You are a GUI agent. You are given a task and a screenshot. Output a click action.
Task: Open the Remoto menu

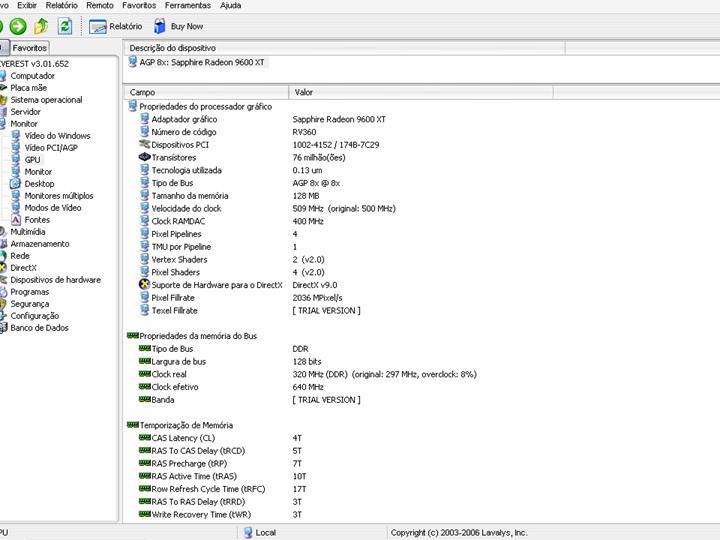click(100, 6)
